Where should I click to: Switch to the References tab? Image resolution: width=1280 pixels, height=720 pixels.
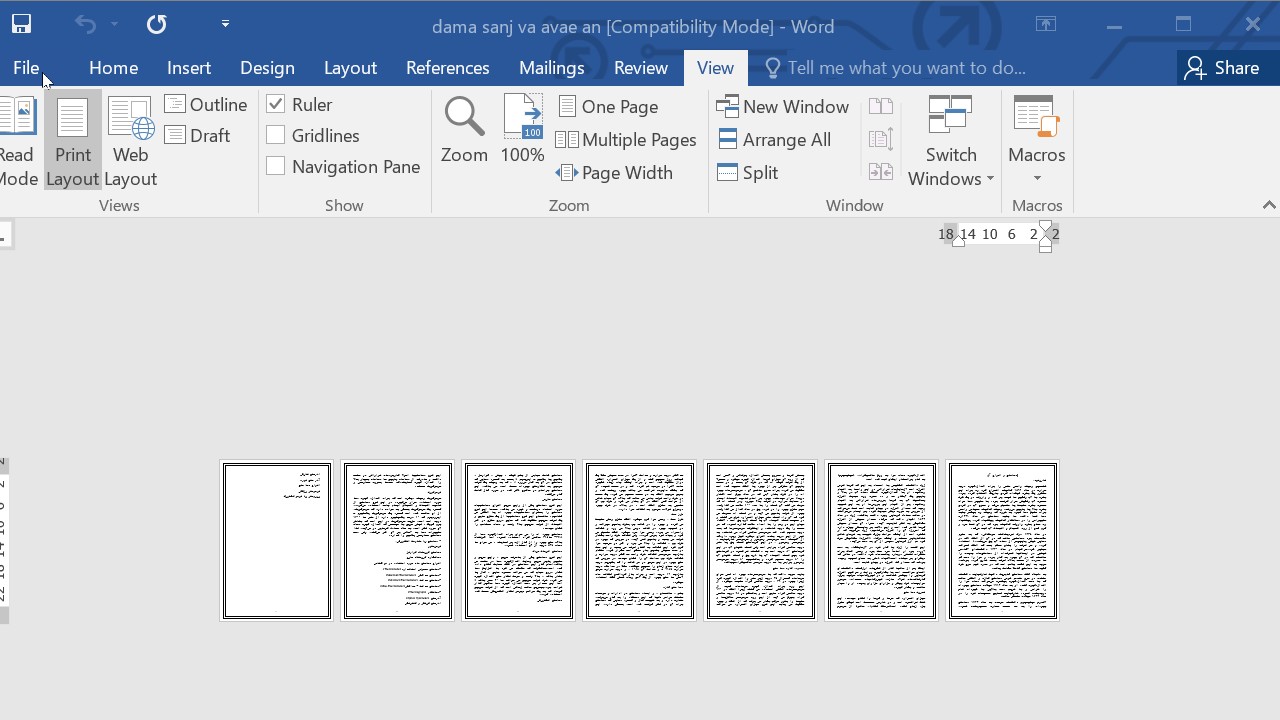[x=447, y=68]
